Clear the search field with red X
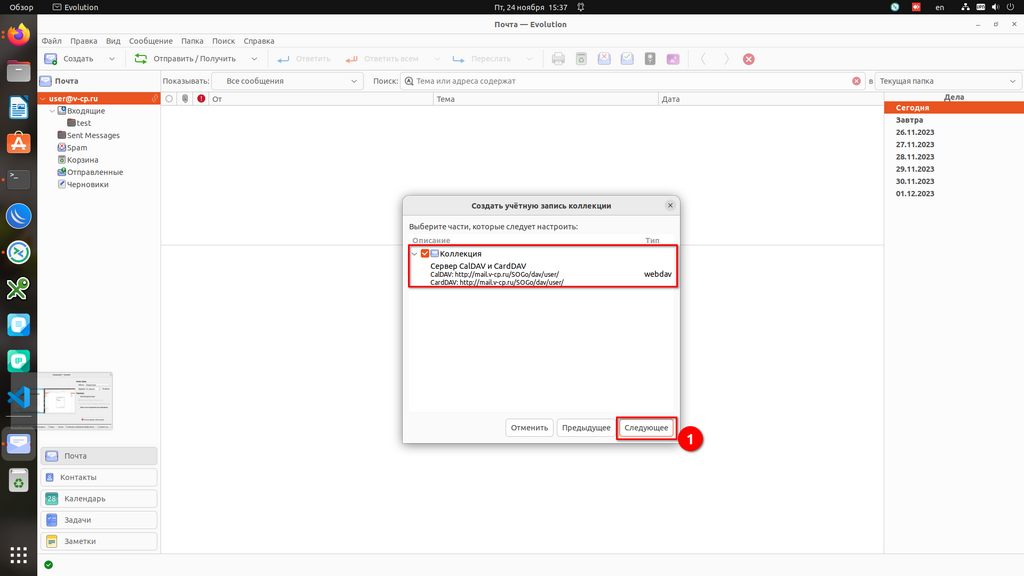This screenshot has width=1024, height=576. (x=856, y=81)
